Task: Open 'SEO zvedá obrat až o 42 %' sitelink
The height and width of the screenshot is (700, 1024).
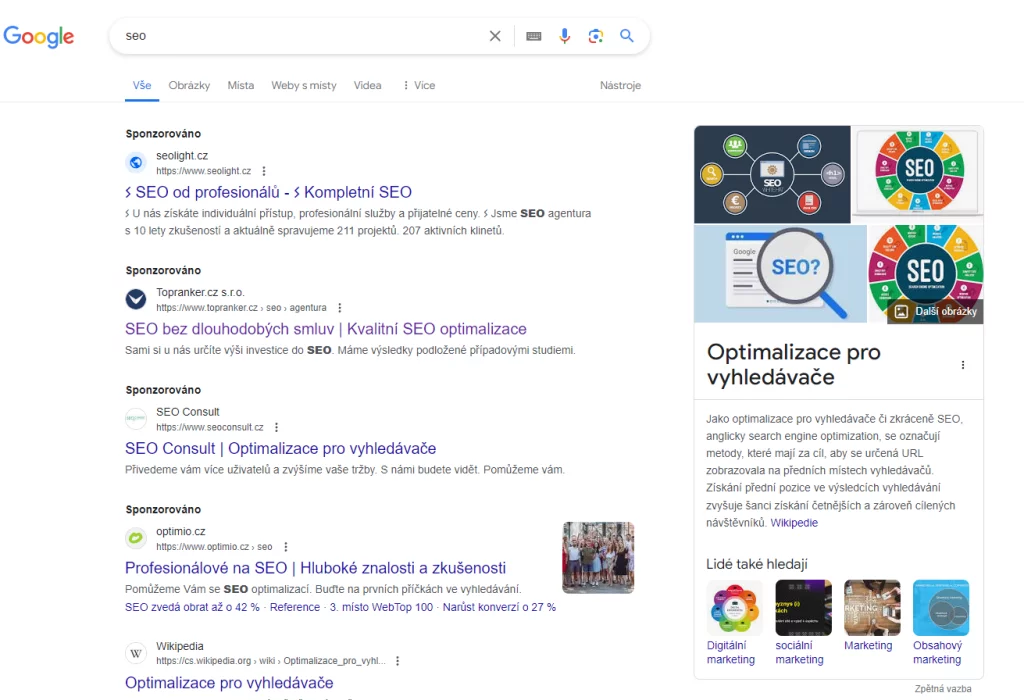Action: point(192,607)
